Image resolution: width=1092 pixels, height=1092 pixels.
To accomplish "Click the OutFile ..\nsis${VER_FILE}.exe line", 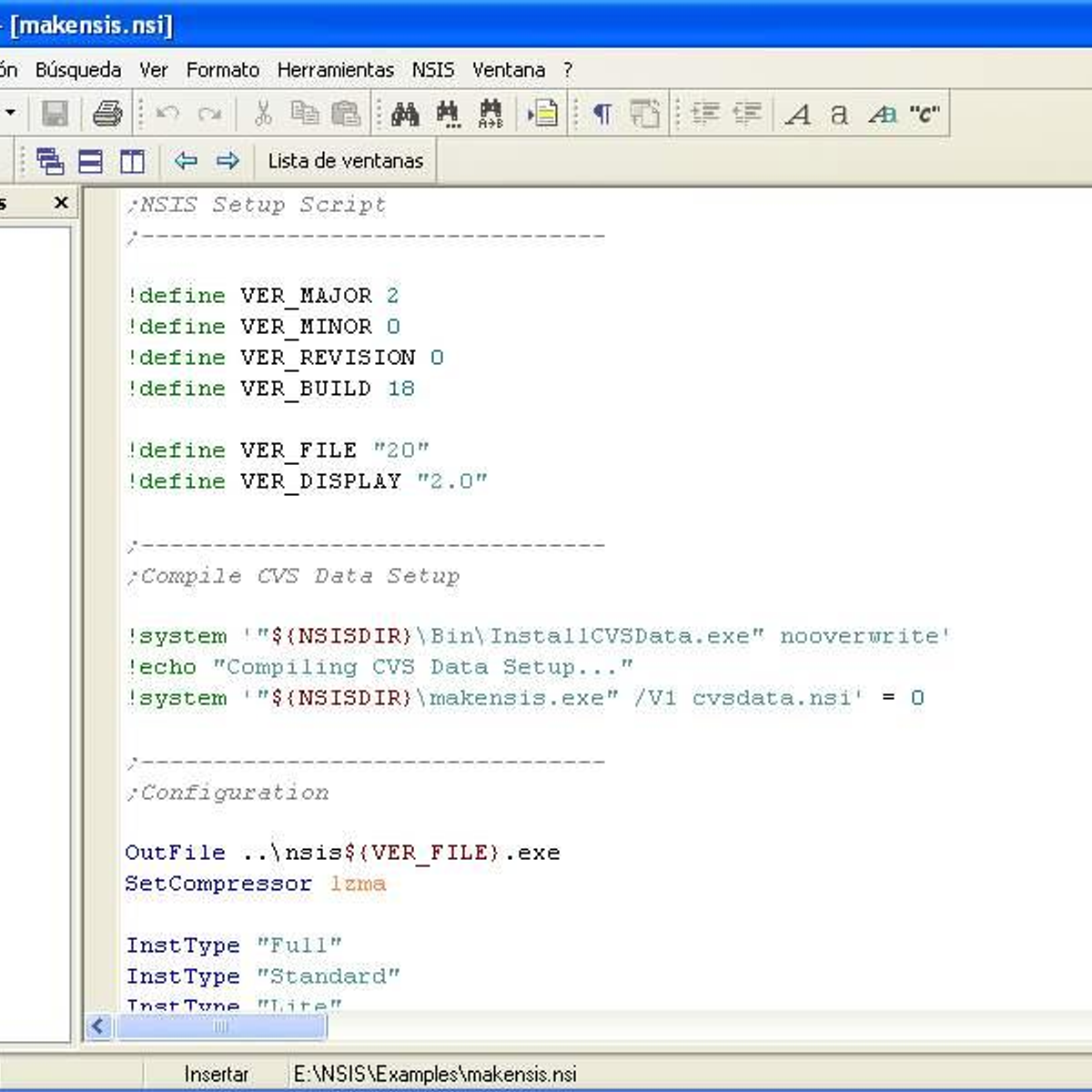I will (x=342, y=853).
